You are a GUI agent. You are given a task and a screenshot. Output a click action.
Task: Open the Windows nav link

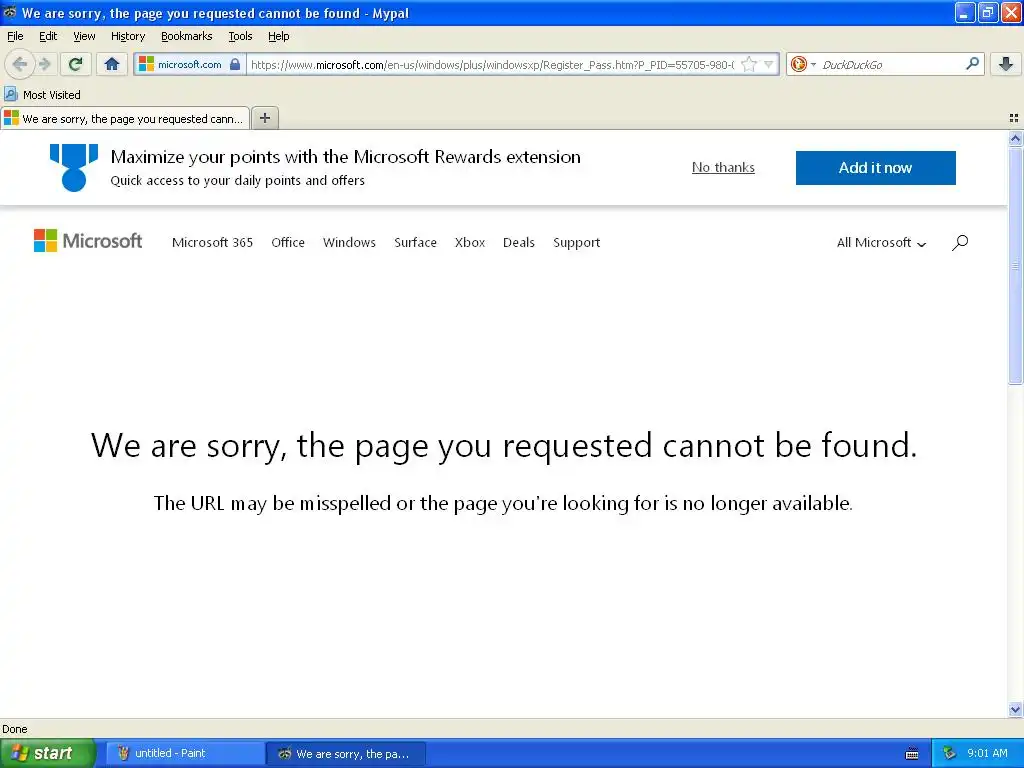coord(349,242)
